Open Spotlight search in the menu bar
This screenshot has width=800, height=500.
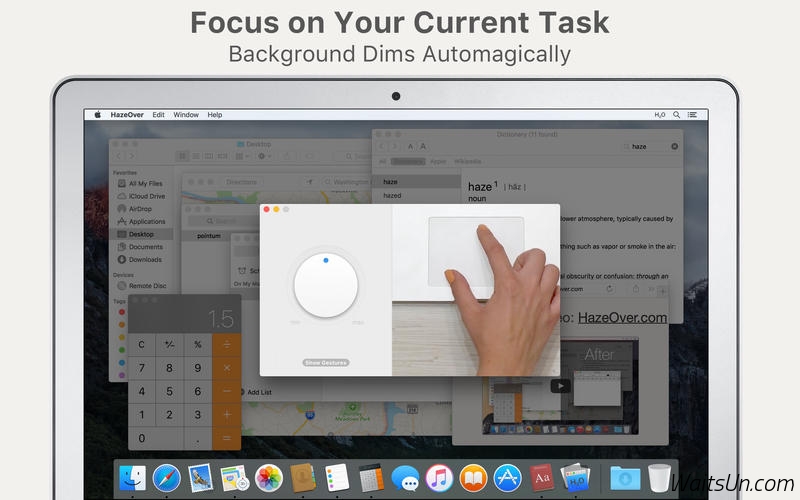coord(676,115)
